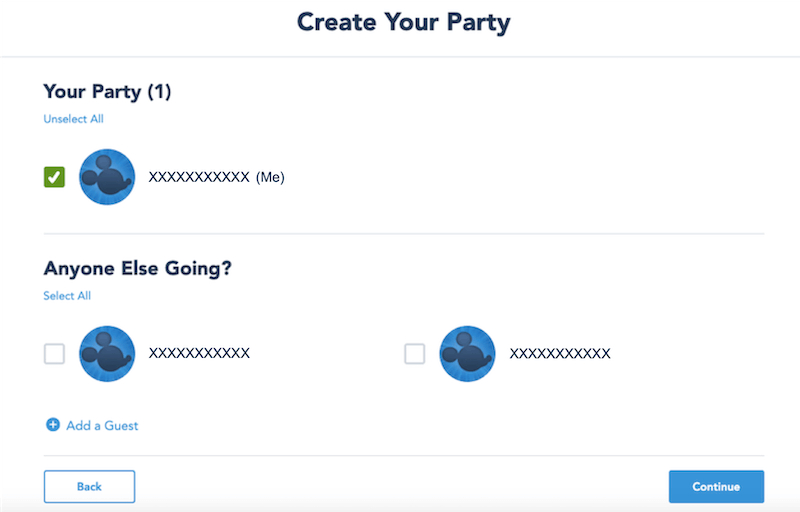The width and height of the screenshot is (800, 512).
Task: Click the left guest's name text
Action: click(x=199, y=353)
